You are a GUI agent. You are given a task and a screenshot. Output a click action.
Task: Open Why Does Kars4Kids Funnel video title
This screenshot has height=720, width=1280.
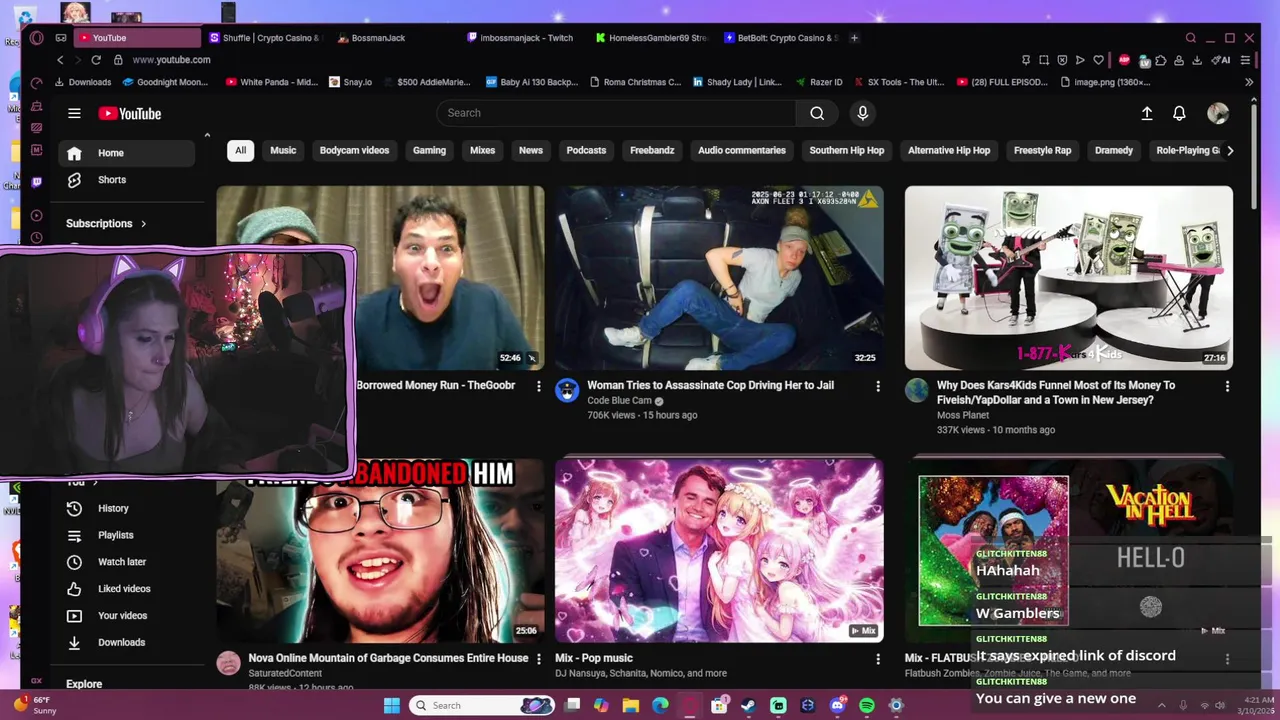tap(1056, 392)
